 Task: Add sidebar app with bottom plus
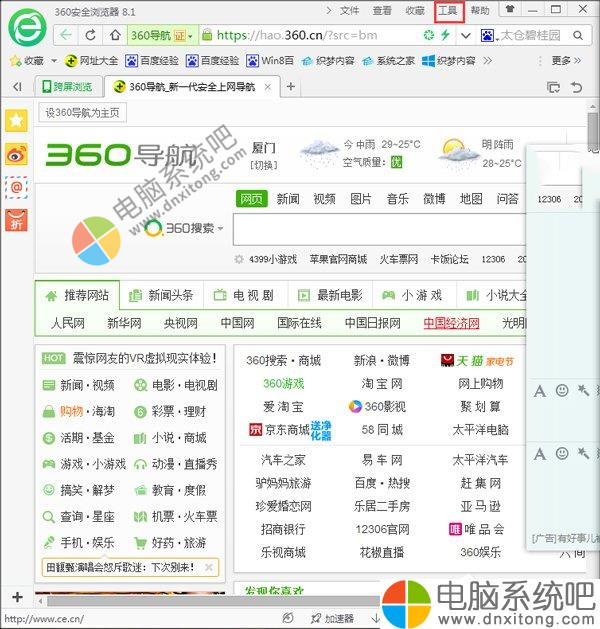point(17,597)
